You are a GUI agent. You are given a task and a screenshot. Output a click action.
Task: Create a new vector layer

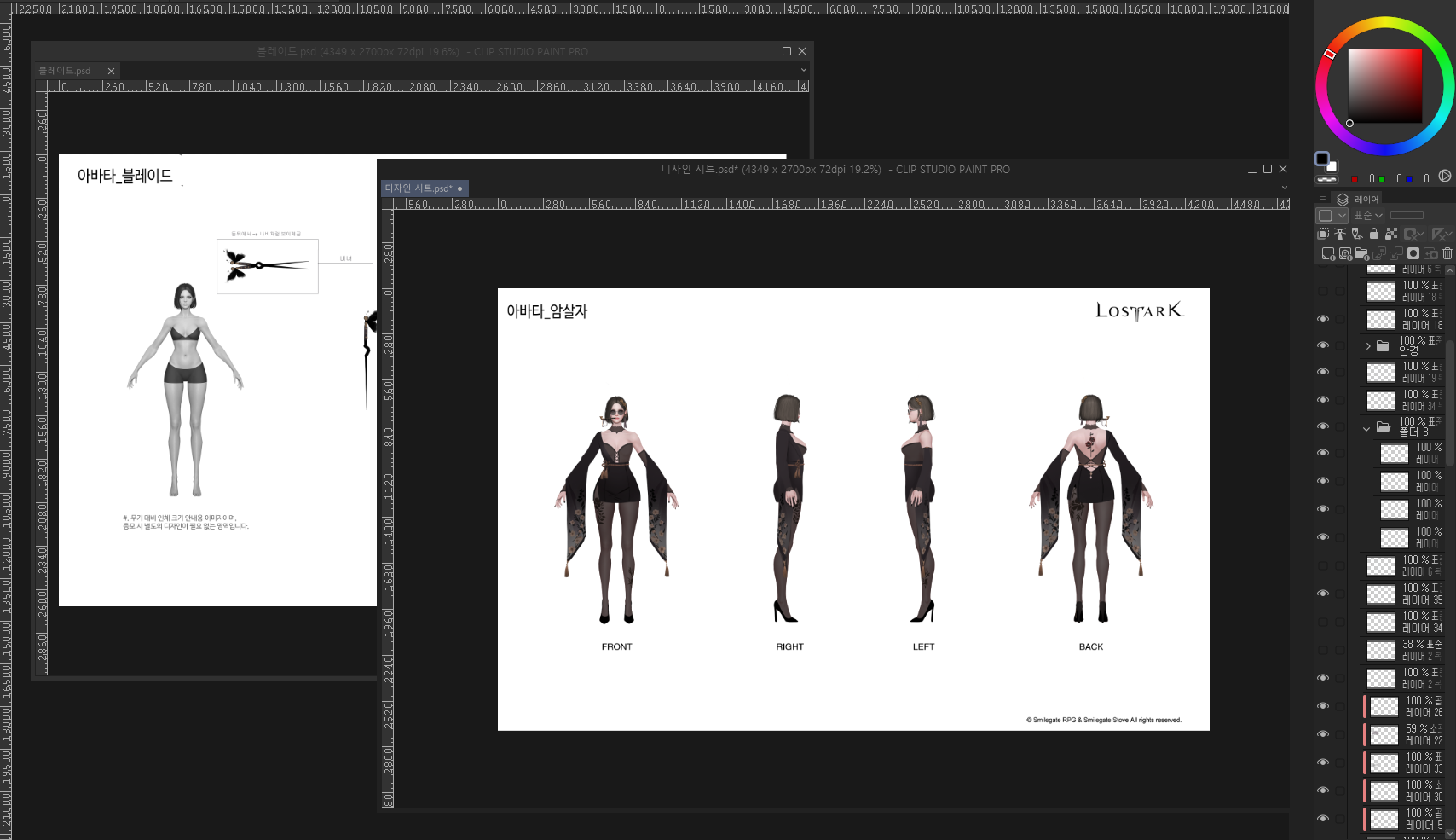(x=1345, y=254)
